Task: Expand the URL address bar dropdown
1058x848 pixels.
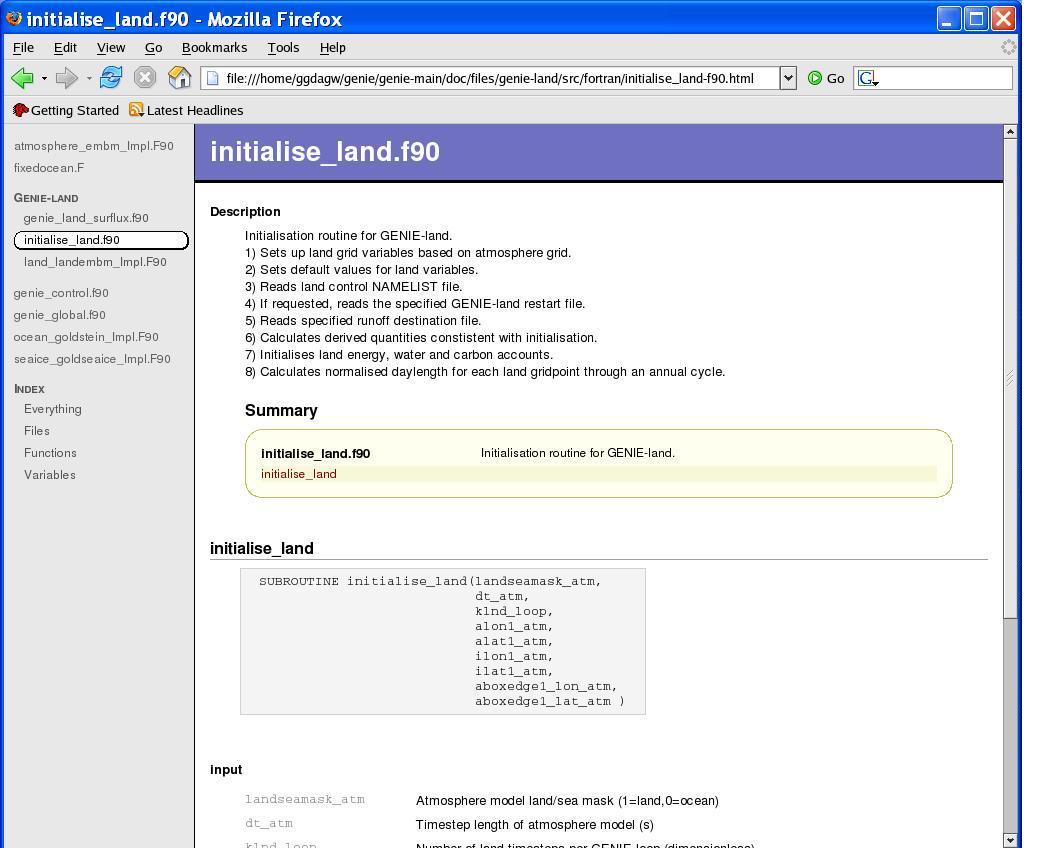Action: click(788, 78)
